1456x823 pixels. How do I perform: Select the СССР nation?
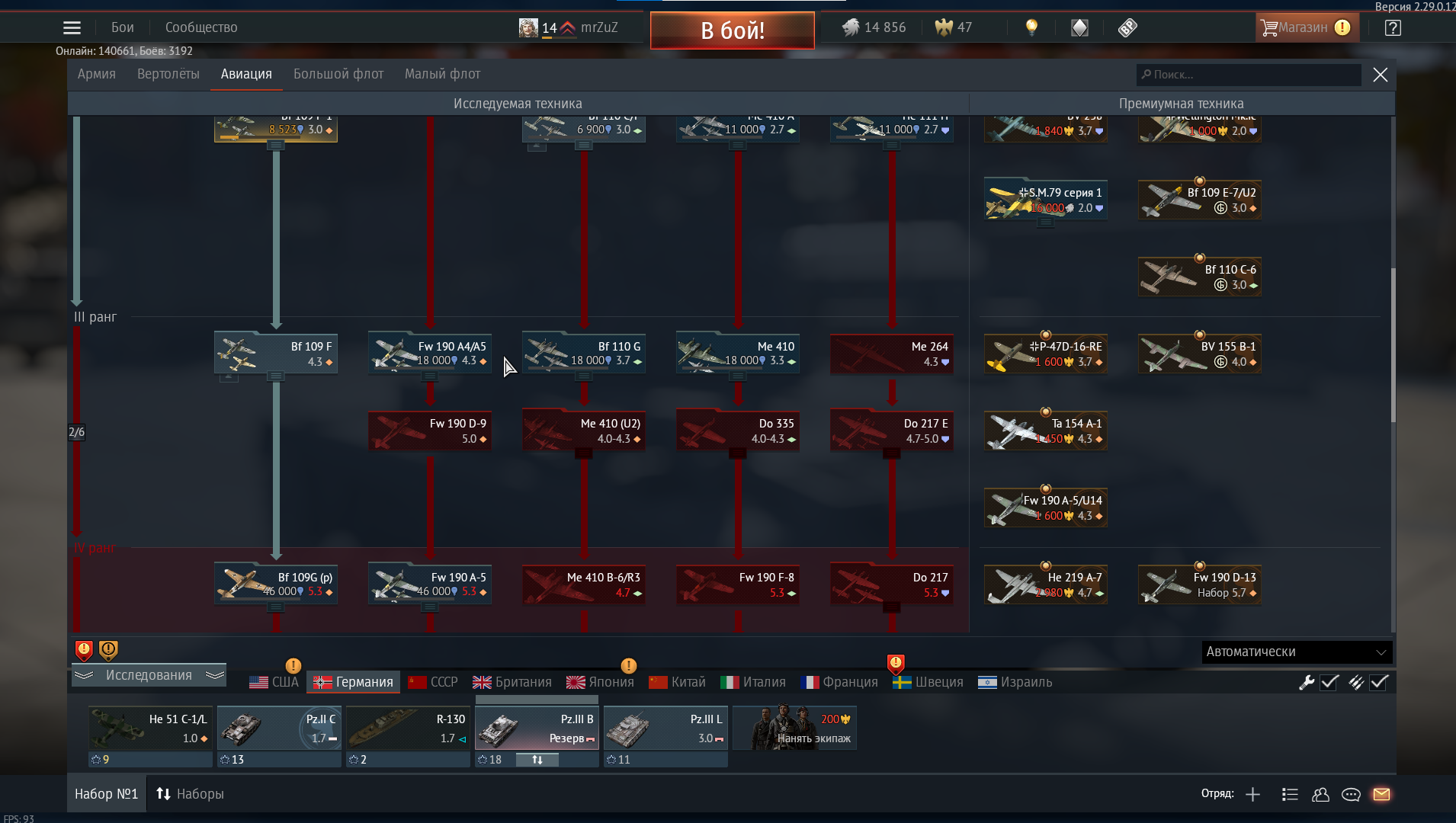tap(433, 682)
